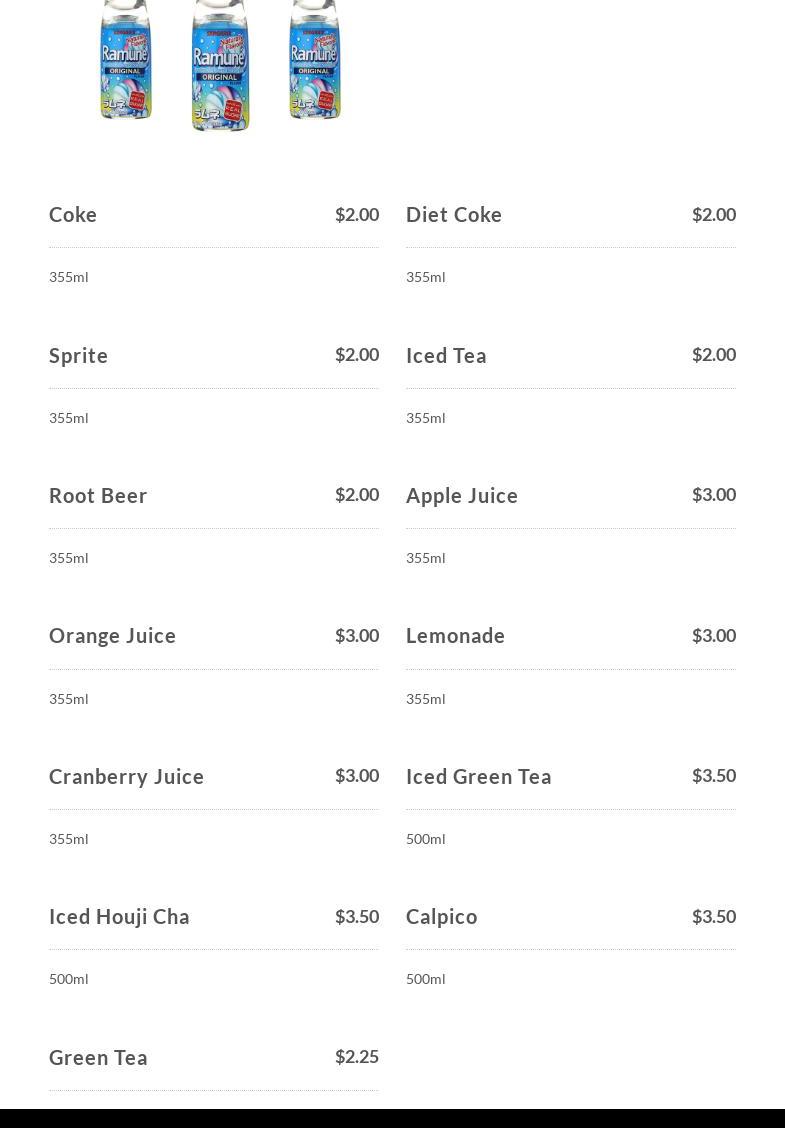
Task: Select Cranberry Juice item
Action: pyautogui.click(x=127, y=777)
